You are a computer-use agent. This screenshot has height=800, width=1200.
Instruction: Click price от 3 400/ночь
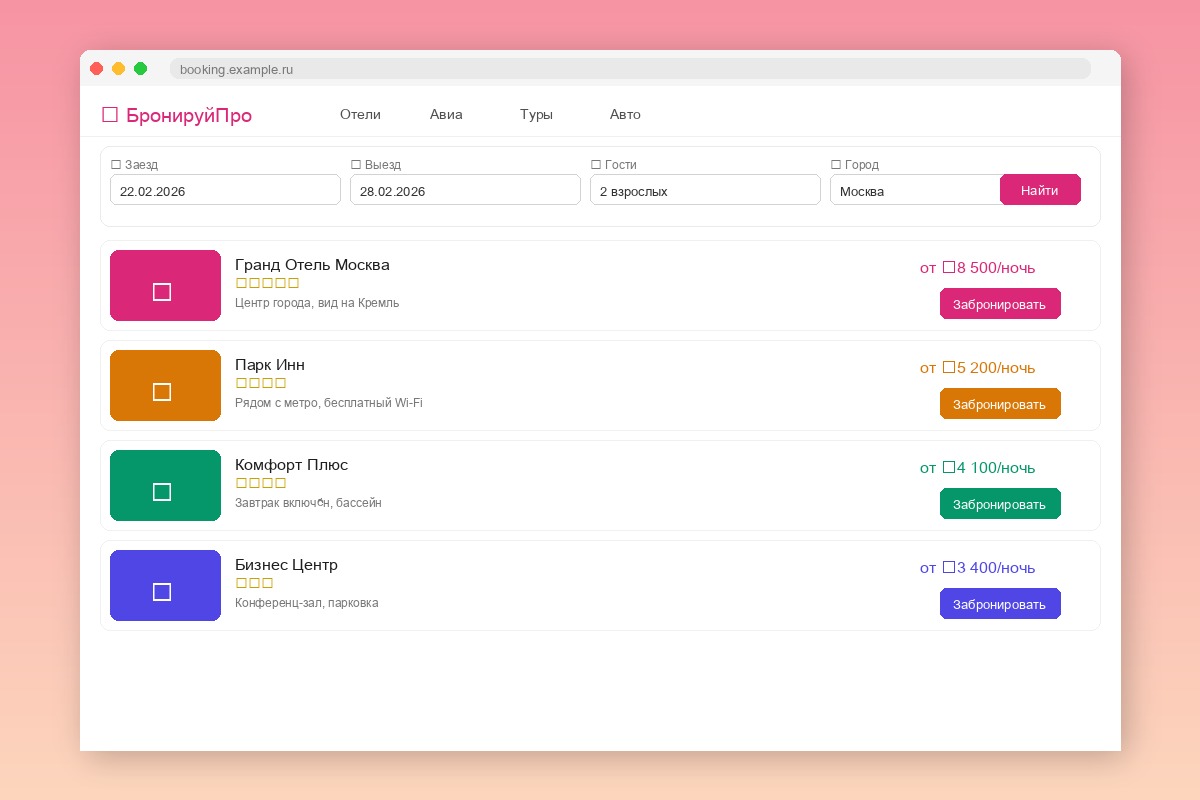(x=978, y=568)
